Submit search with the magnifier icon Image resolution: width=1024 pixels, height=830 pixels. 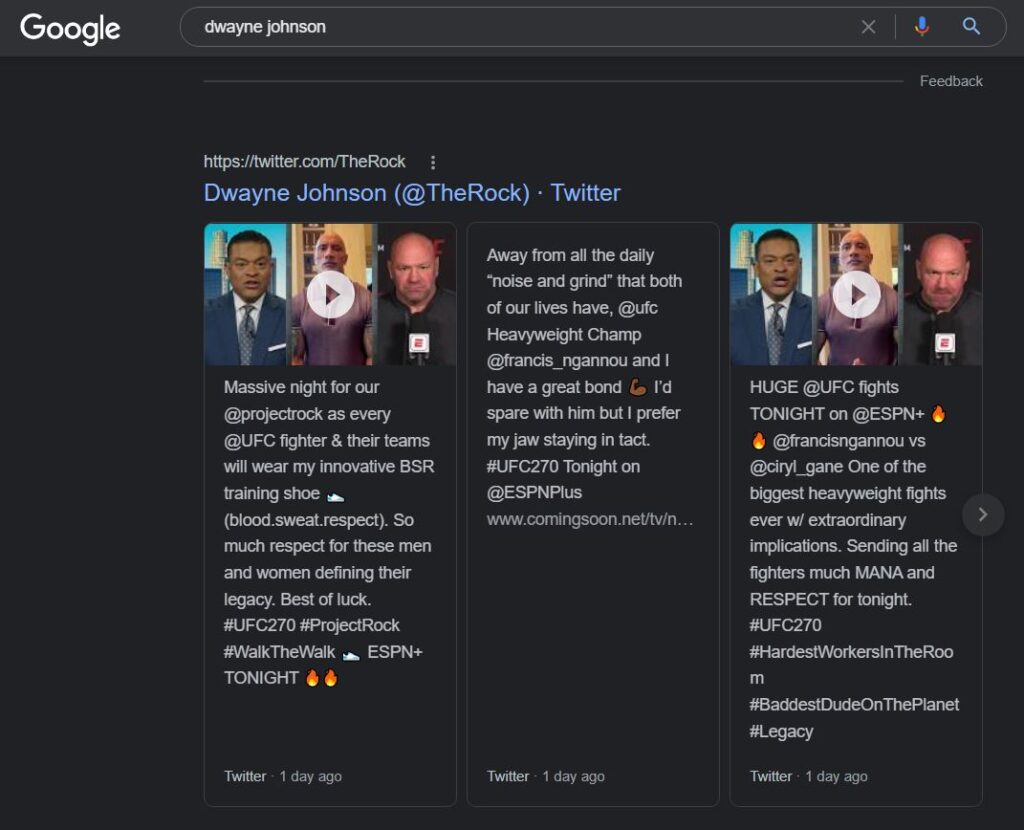pyautogui.click(x=971, y=27)
